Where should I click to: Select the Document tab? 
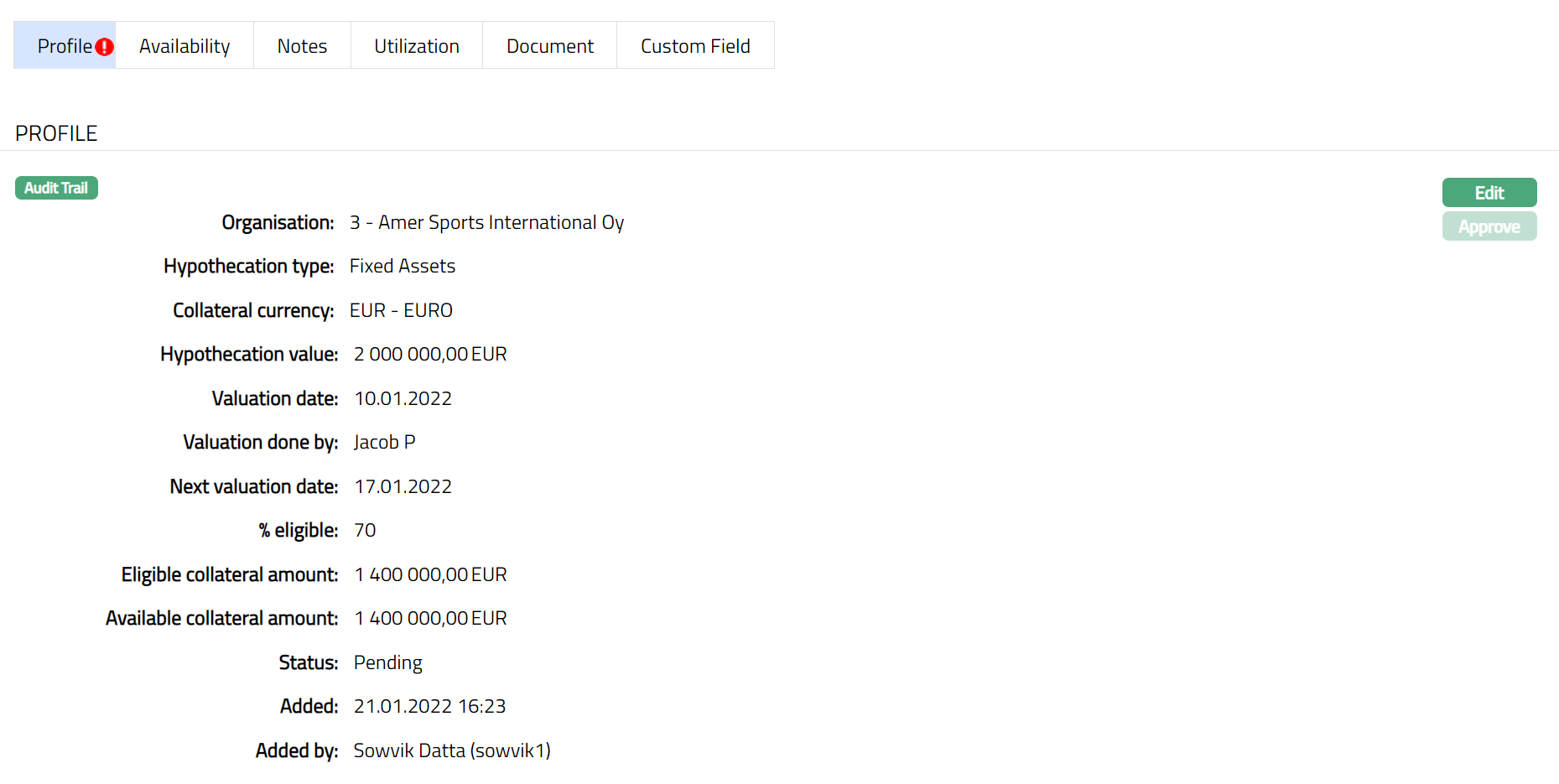pyautogui.click(x=549, y=46)
